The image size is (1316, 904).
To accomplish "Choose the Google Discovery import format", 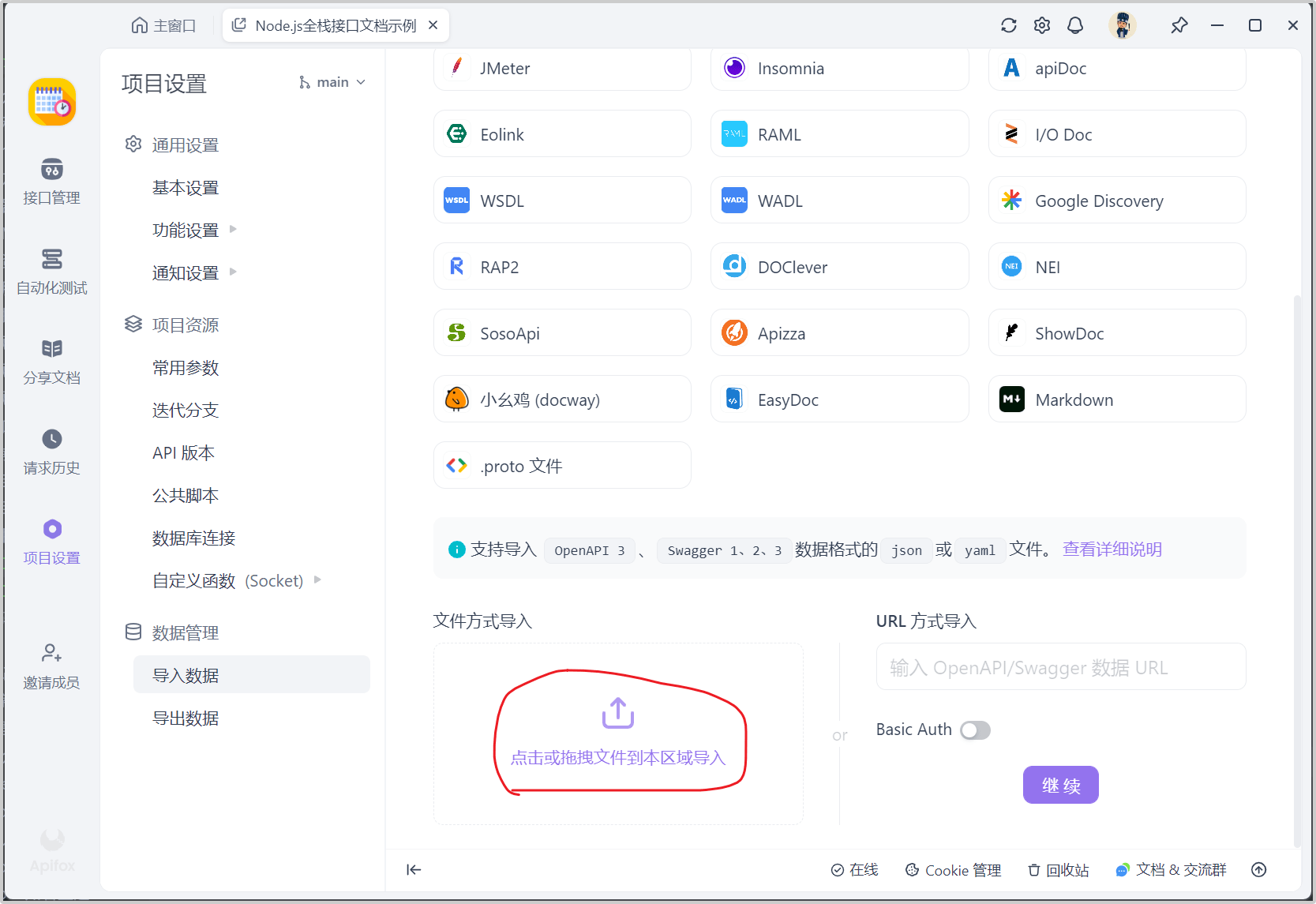I will coord(1117,200).
